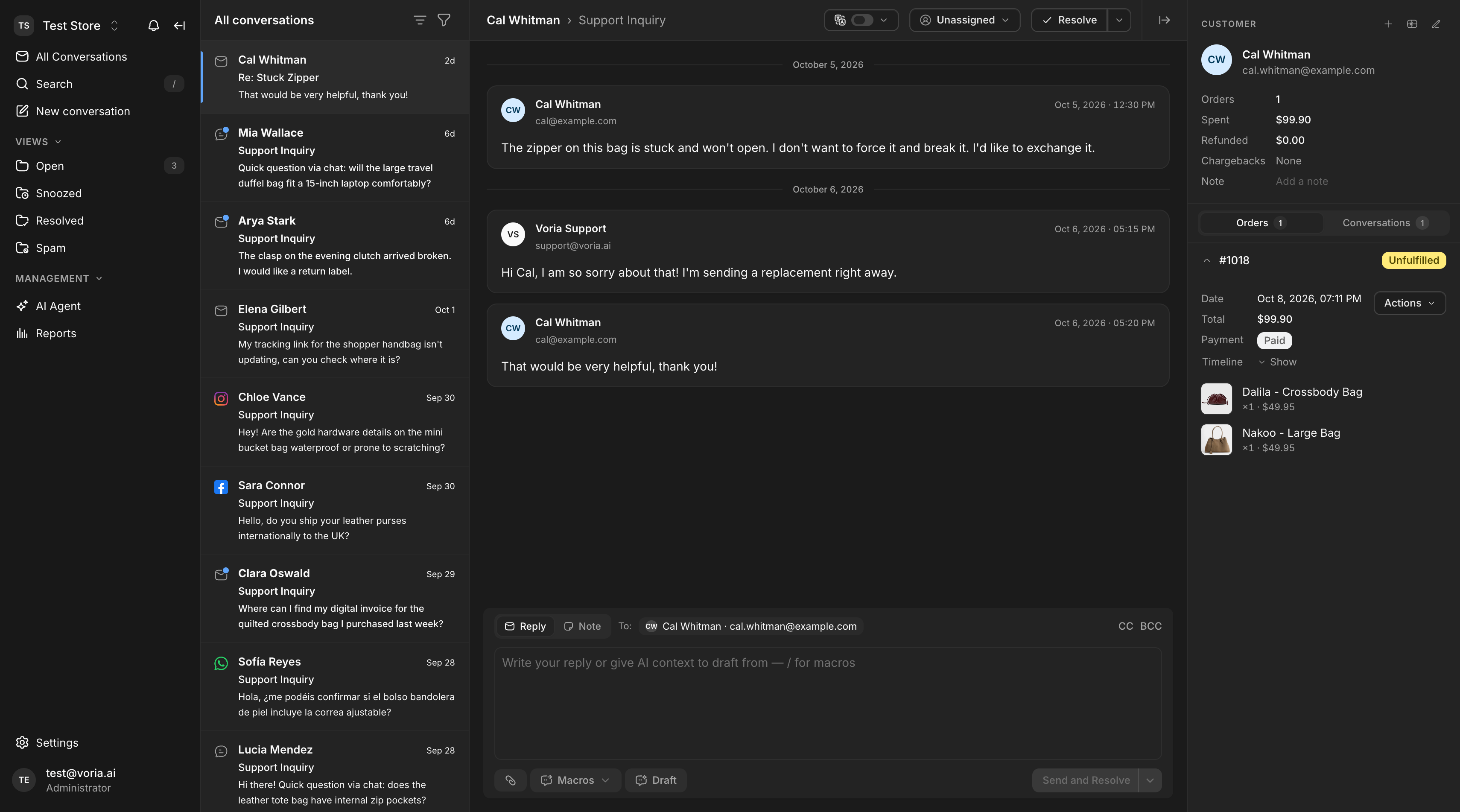Collapse order #1018 details

1207,261
